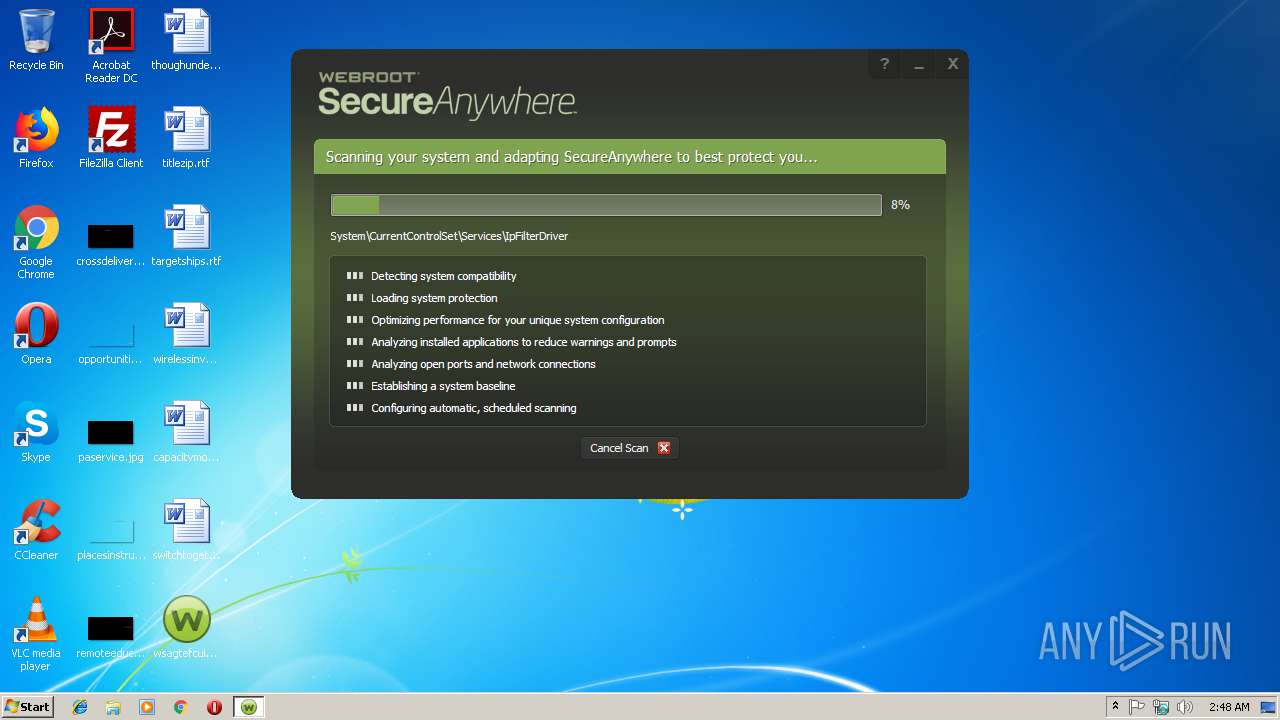
Task: Open Chrome from the taskbar
Action: click(x=181, y=707)
